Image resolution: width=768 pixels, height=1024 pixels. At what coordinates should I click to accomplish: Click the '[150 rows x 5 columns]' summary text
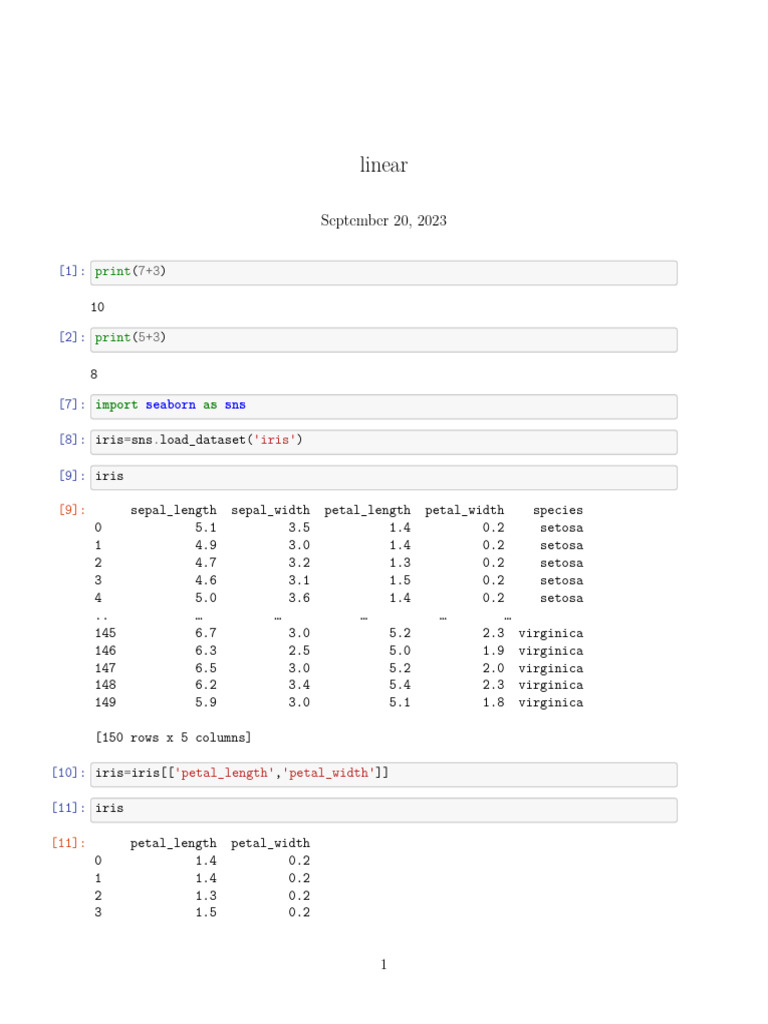tap(173, 738)
